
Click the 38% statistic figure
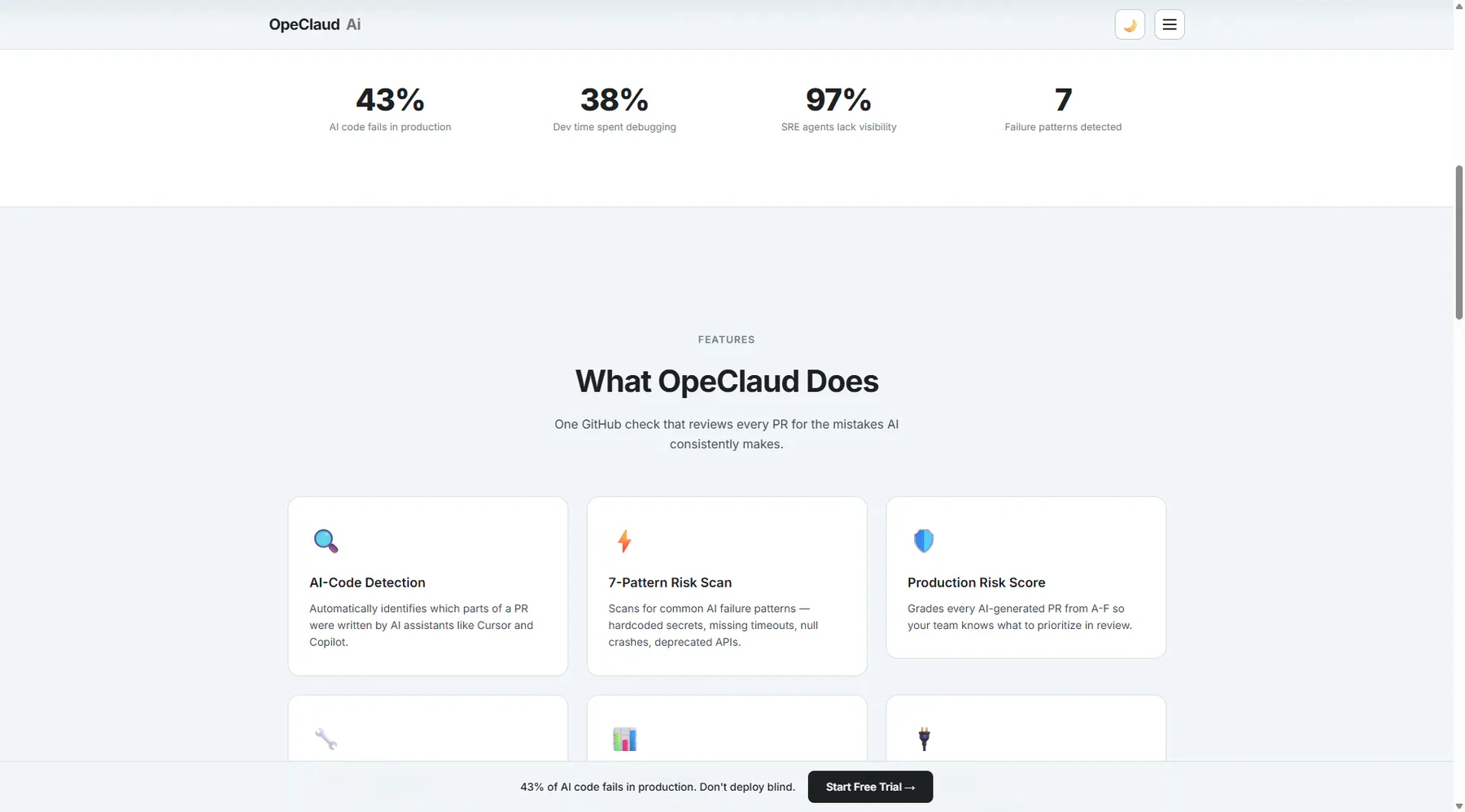pyautogui.click(x=614, y=100)
